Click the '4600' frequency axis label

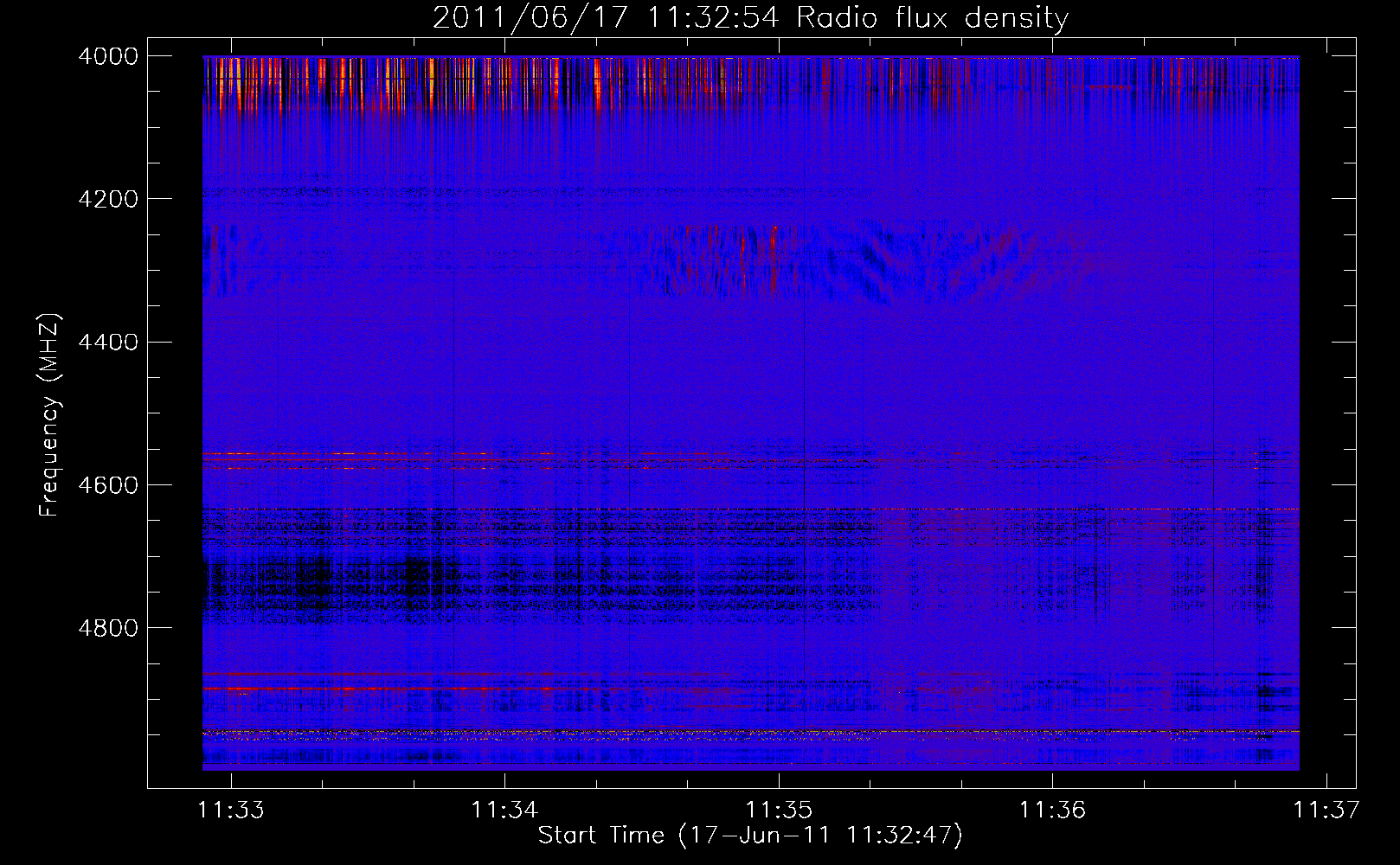point(107,485)
